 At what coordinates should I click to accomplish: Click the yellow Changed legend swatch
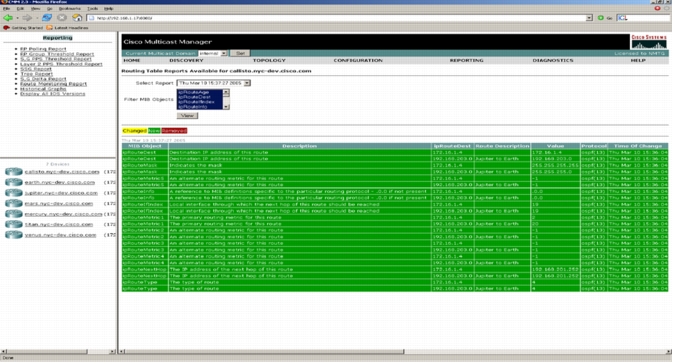tap(135, 131)
